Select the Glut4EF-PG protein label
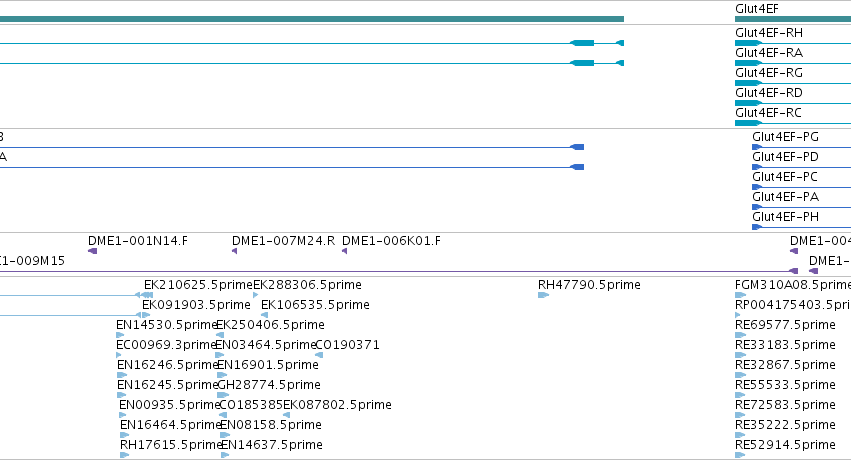 [785, 137]
